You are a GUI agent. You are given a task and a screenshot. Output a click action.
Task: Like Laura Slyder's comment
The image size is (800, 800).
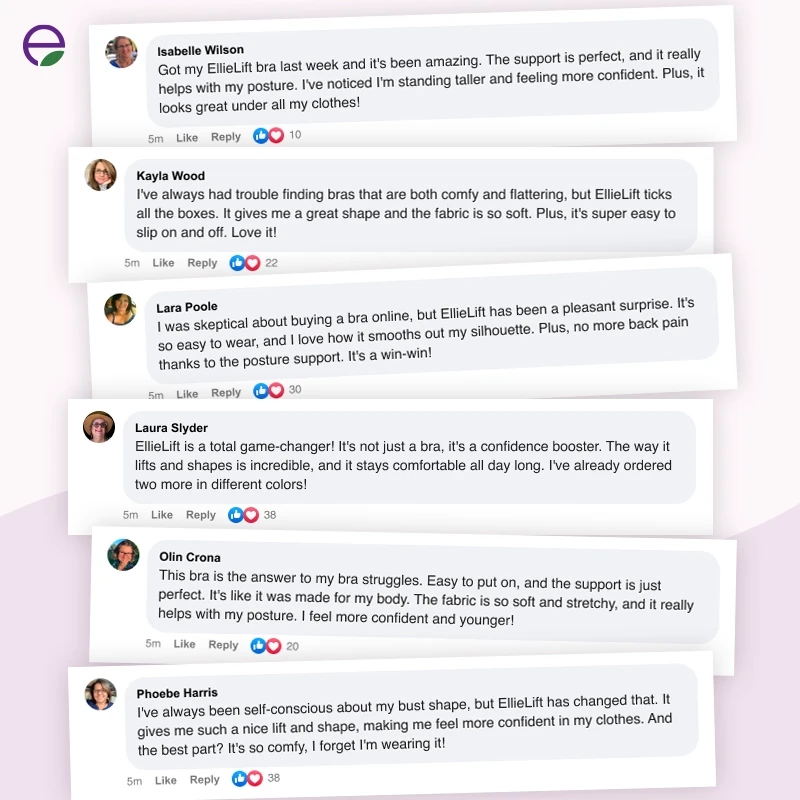(x=162, y=515)
